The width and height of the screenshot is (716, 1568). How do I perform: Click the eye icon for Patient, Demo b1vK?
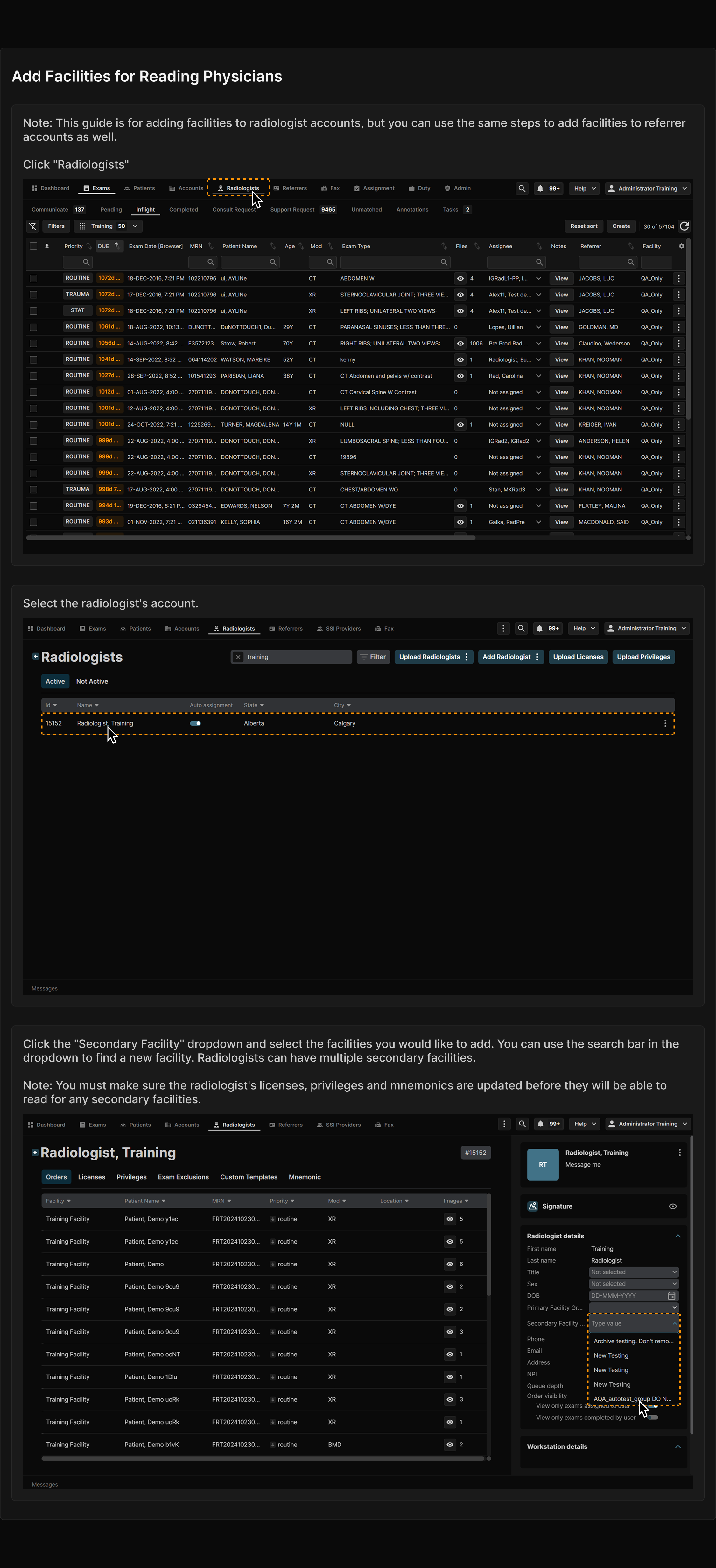449,1444
